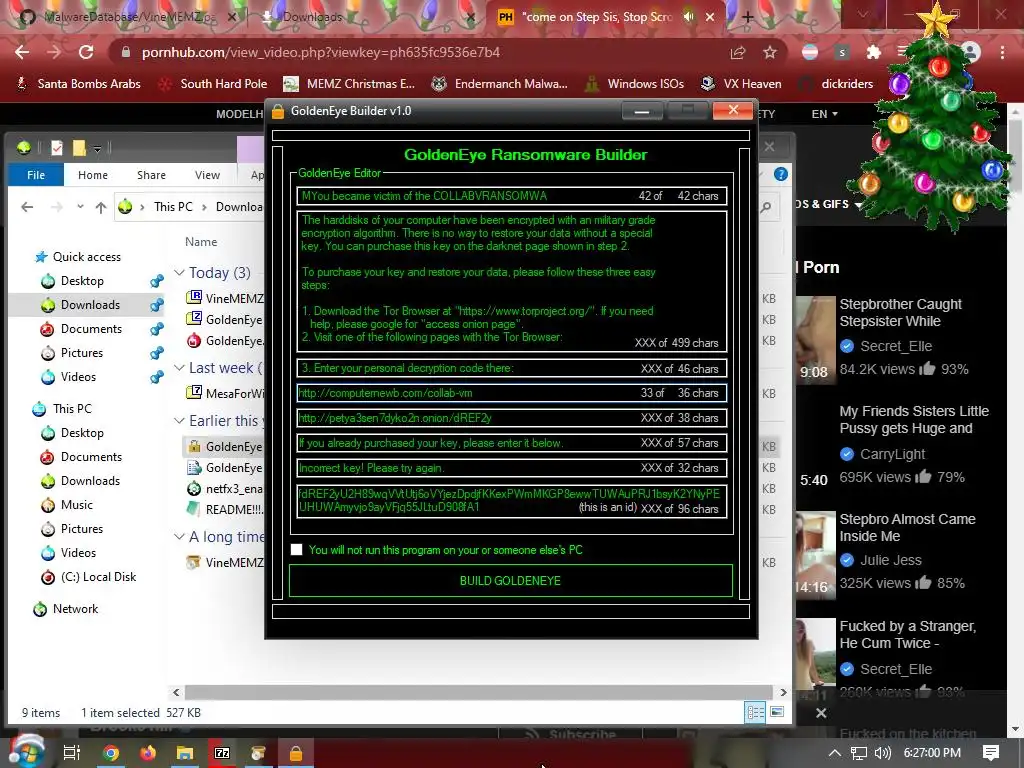This screenshot has width=1024, height=768.
Task: Switch Explorer to details view icon
Action: click(755, 712)
